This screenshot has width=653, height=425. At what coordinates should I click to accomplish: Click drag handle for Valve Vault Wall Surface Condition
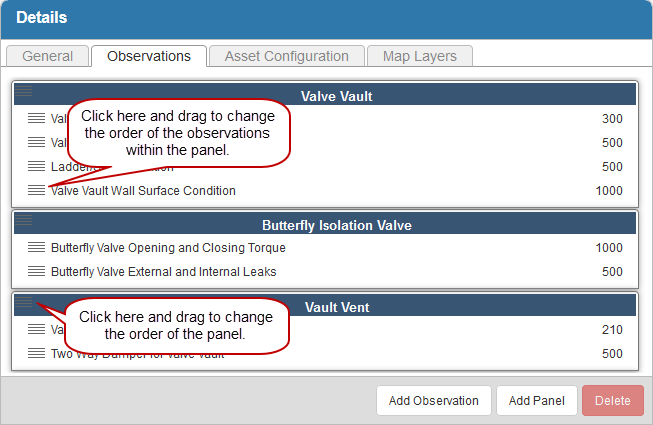(x=36, y=190)
